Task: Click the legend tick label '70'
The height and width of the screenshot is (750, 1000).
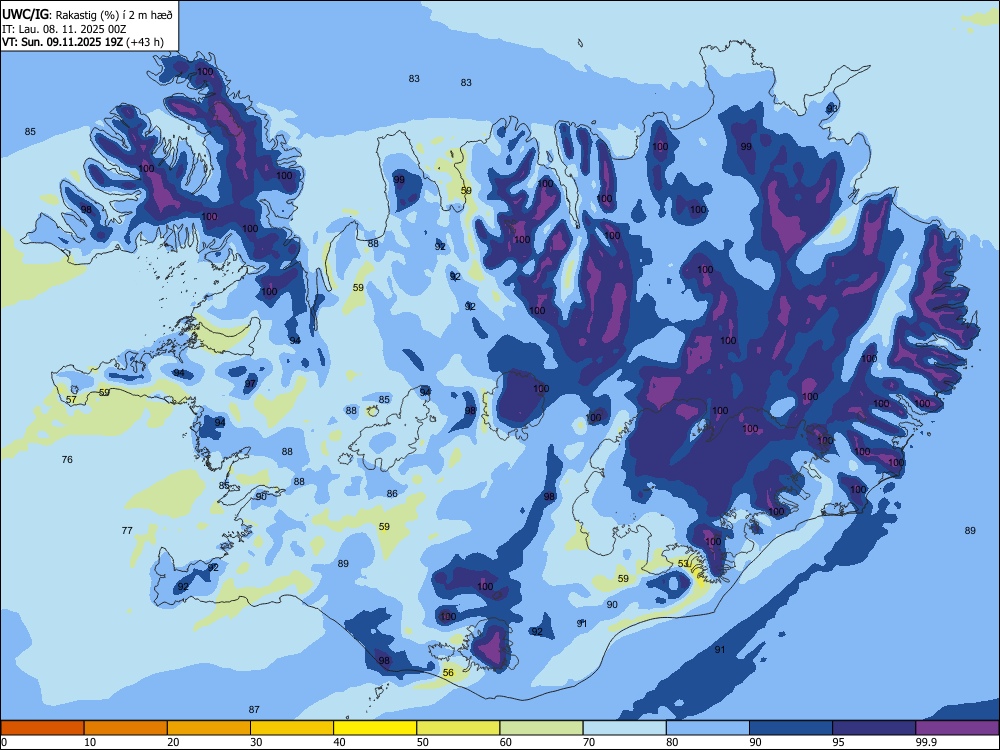Action: click(589, 742)
